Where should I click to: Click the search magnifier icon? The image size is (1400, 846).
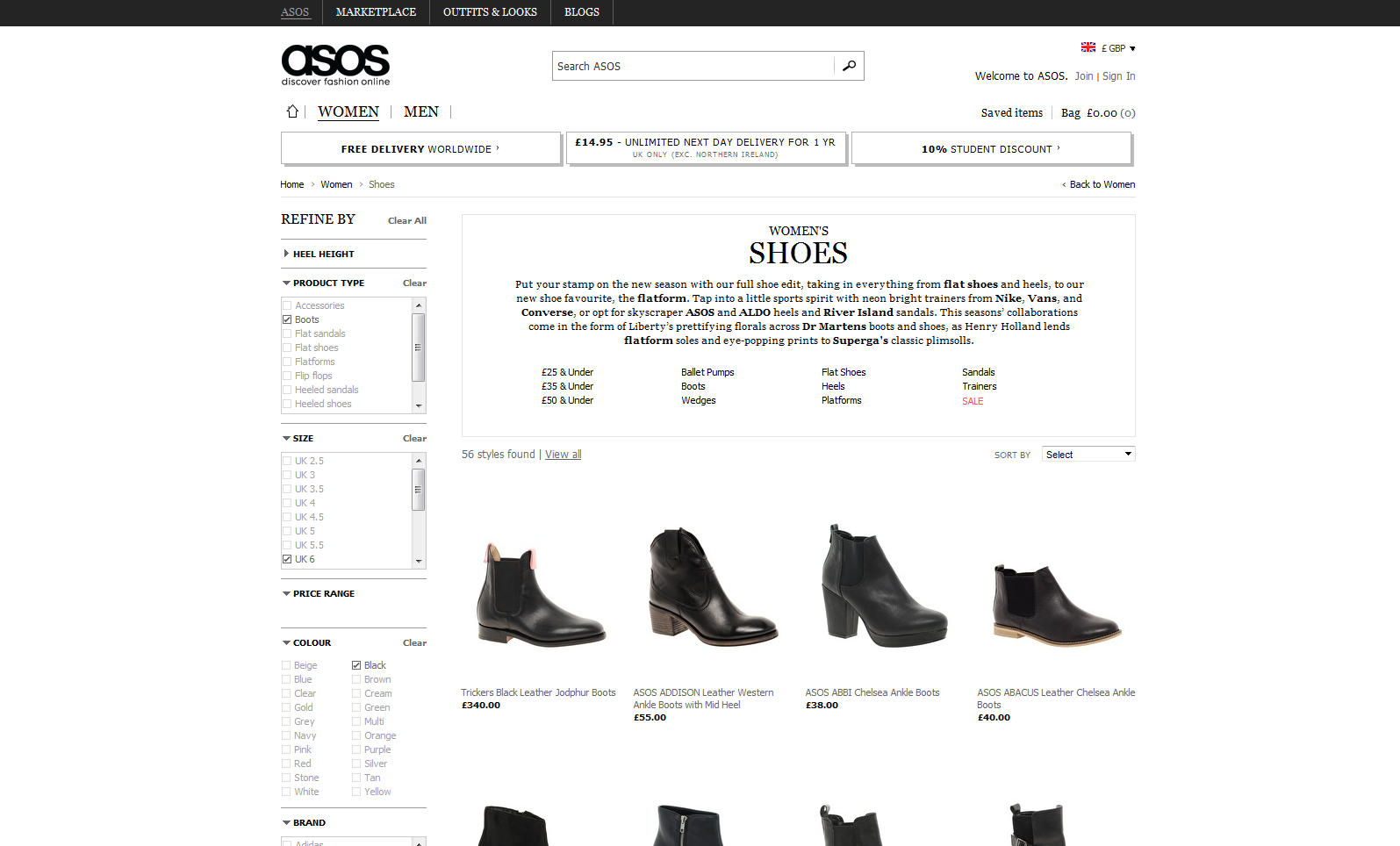pos(849,66)
